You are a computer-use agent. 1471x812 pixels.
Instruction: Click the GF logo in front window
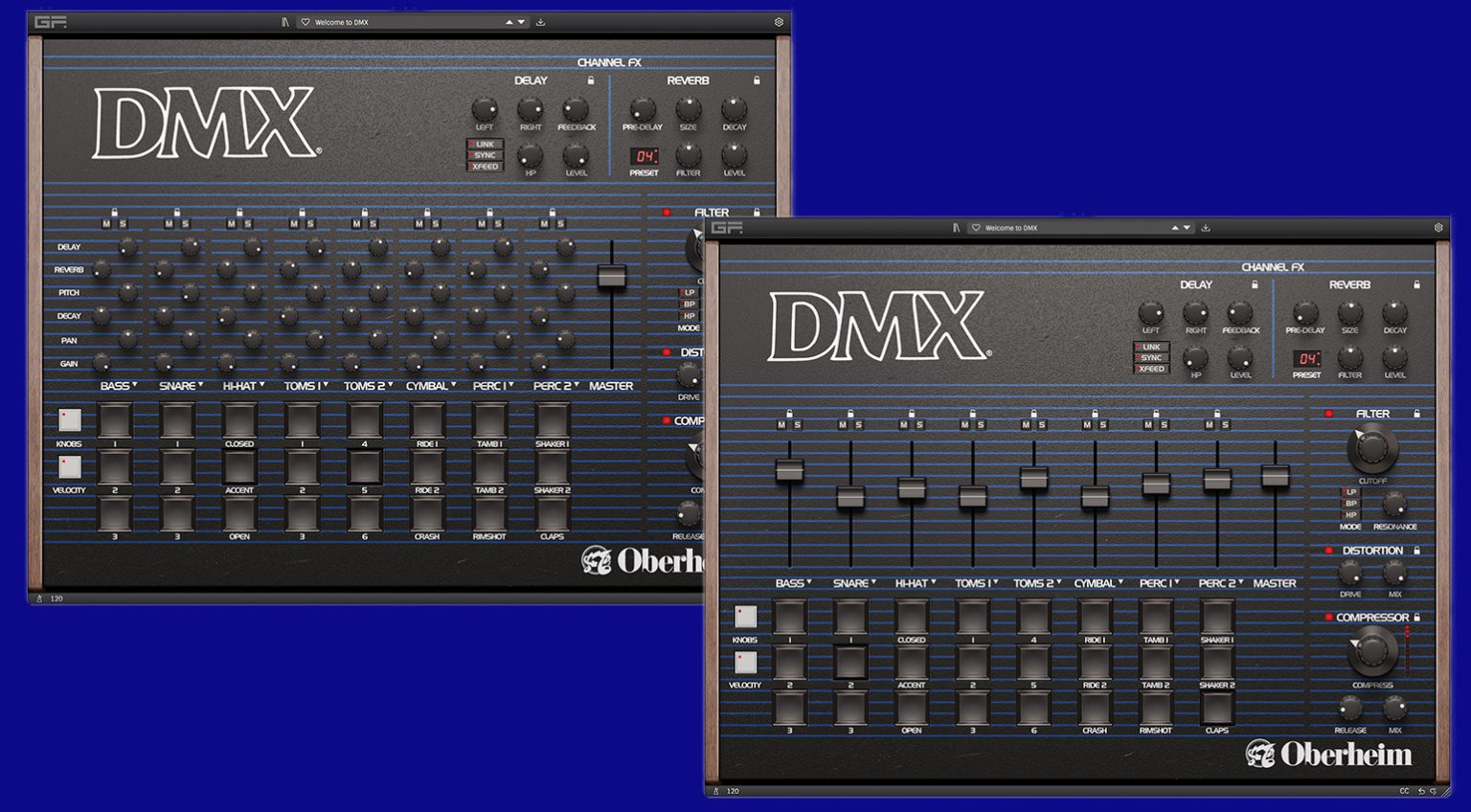(x=728, y=228)
